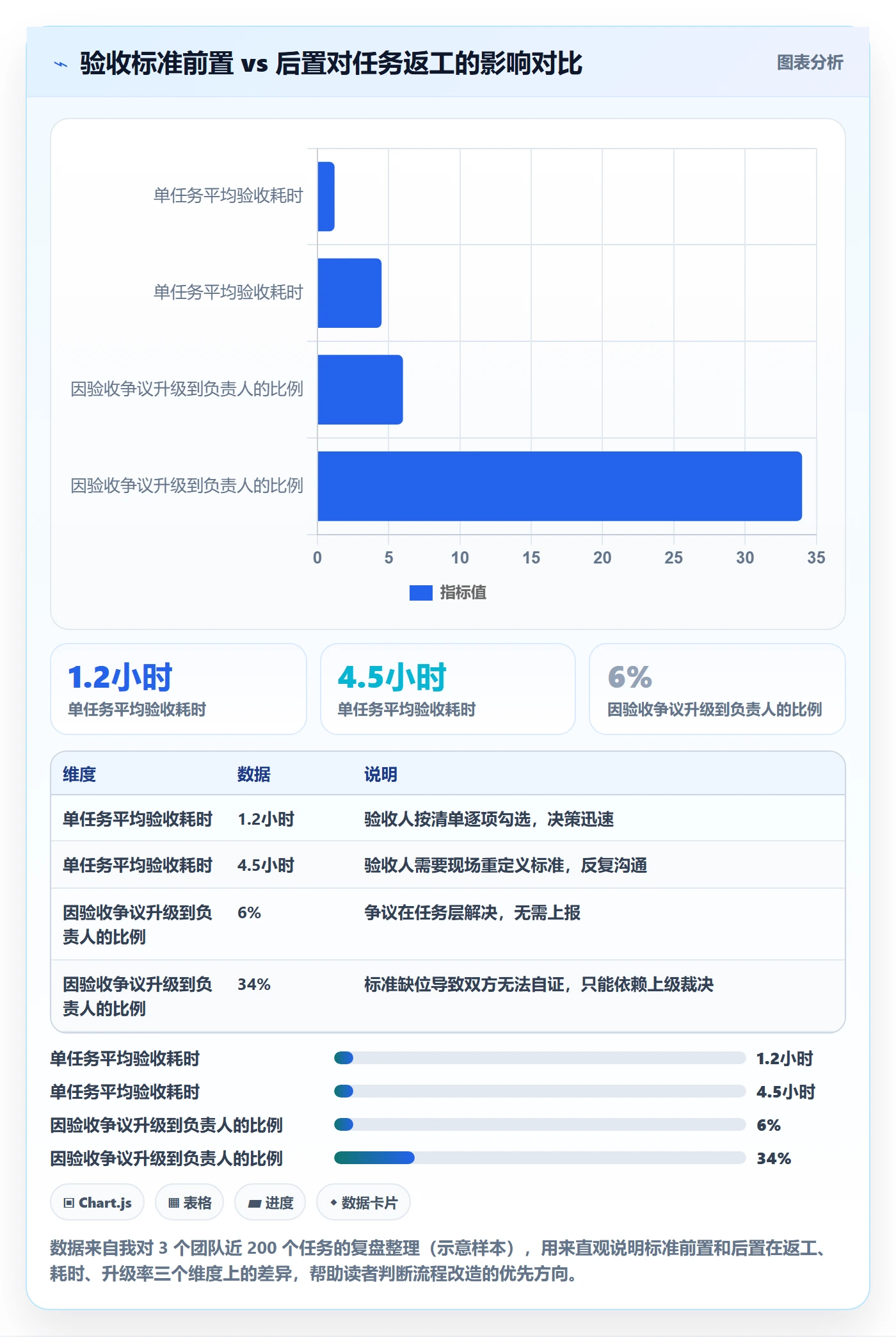This screenshot has width=896, height=1337.
Task: Select table cell 验收人按清单逐项勾选，决策迅速
Action: [489, 819]
